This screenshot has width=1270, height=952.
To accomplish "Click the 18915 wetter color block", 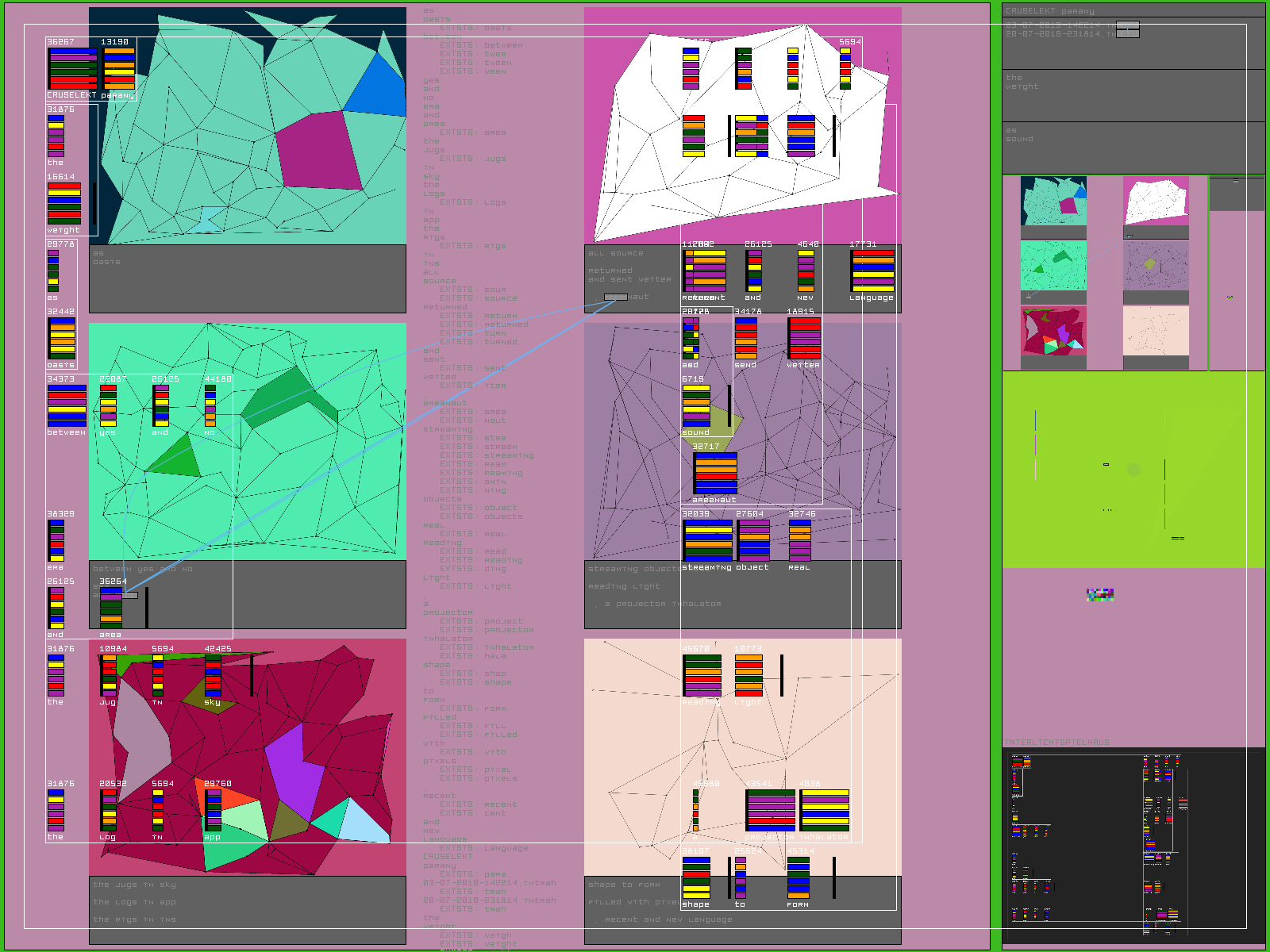I will tap(803, 339).
